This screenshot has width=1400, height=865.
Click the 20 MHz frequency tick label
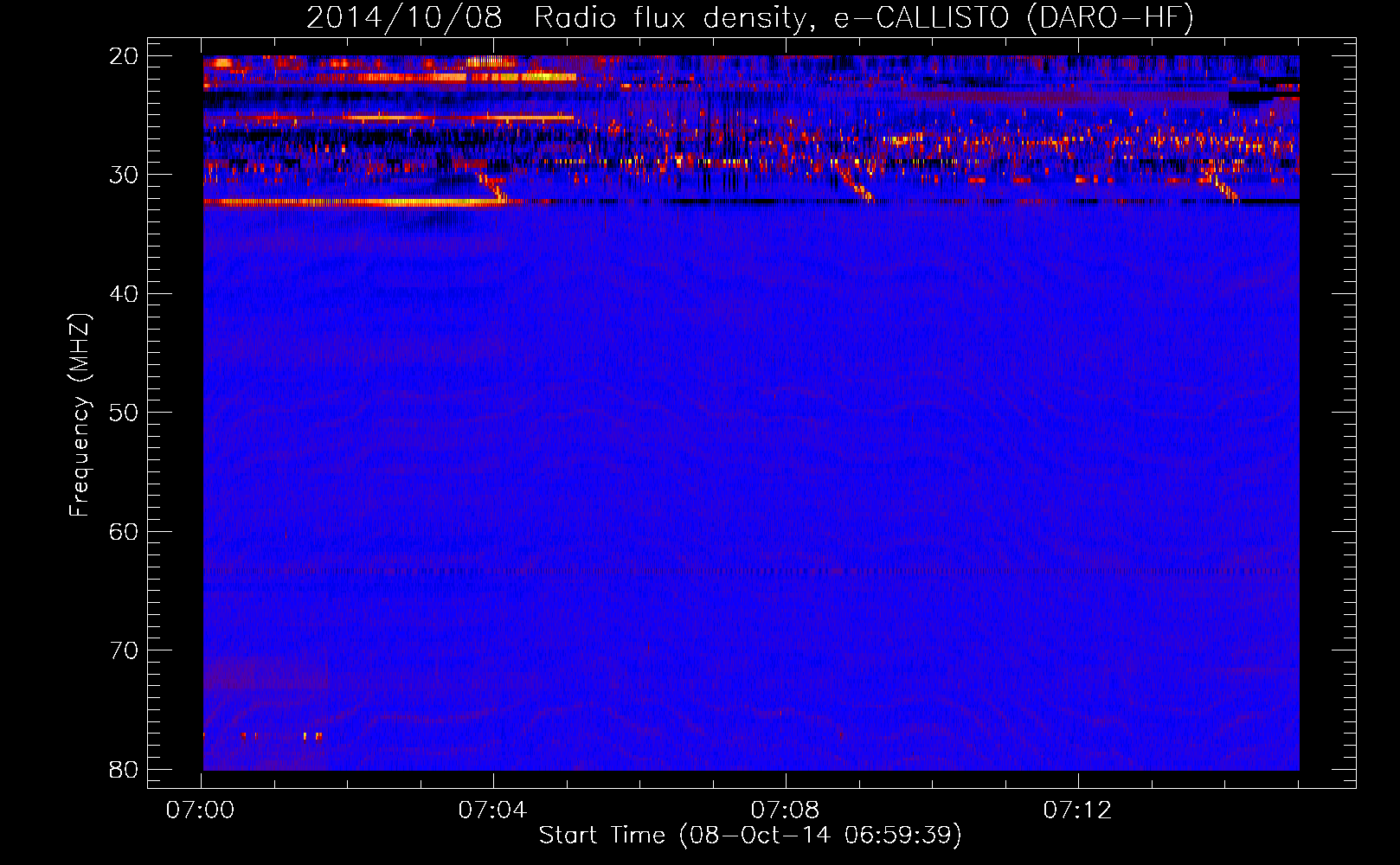tap(124, 56)
